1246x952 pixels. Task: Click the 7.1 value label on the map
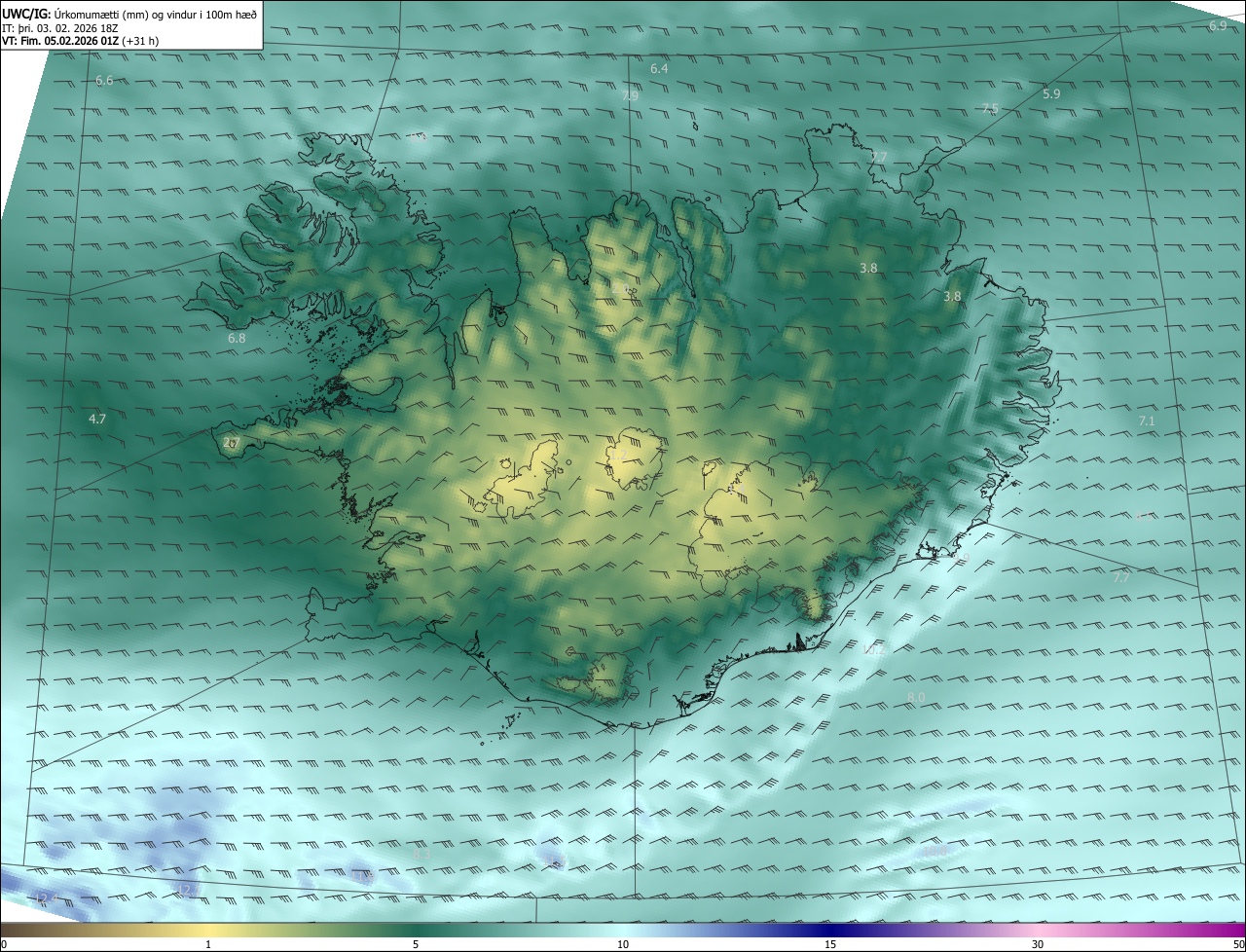coord(1147,421)
